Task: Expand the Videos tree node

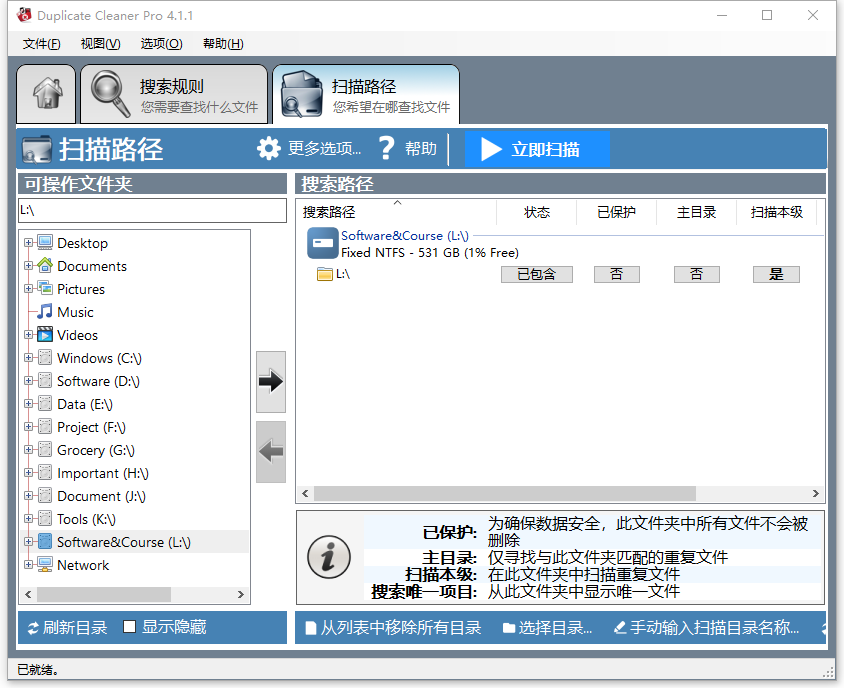Action: pyautogui.click(x=29, y=335)
